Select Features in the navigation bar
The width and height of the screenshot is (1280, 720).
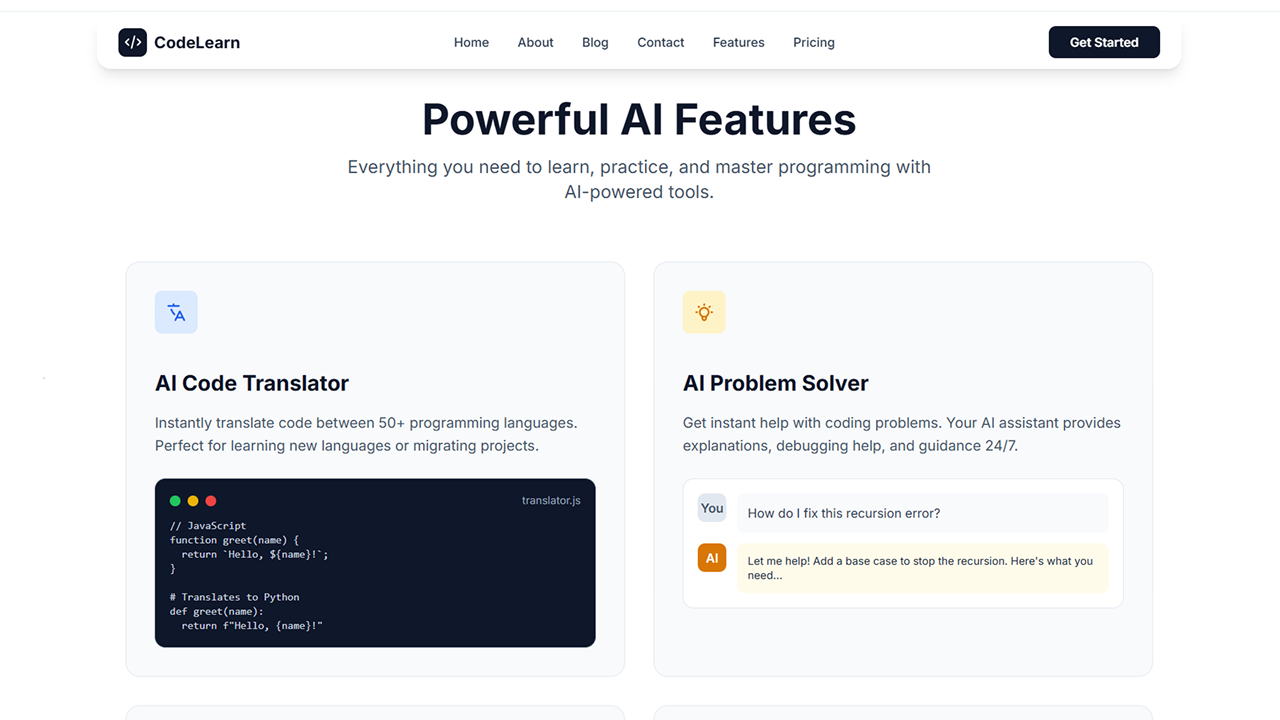click(738, 42)
